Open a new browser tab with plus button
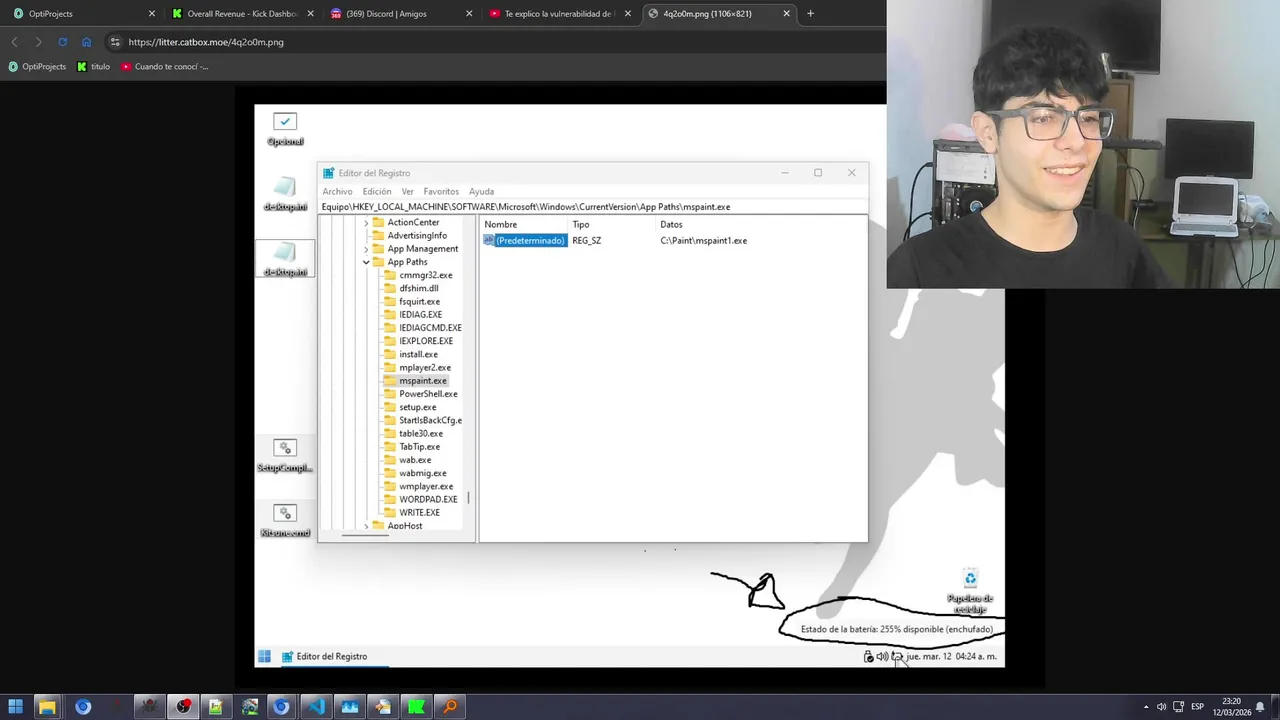1280x720 pixels. [x=810, y=14]
